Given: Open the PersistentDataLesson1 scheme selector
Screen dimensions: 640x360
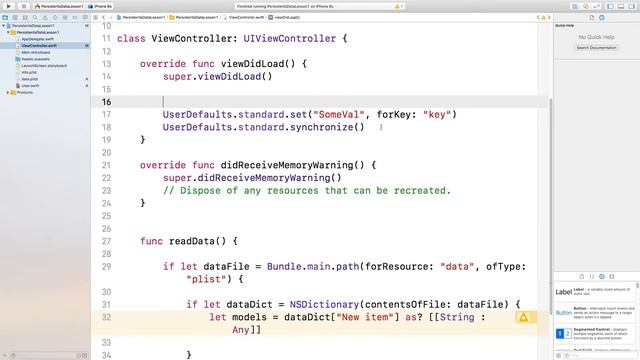Looking at the screenshot, I should pyautogui.click(x=59, y=6).
